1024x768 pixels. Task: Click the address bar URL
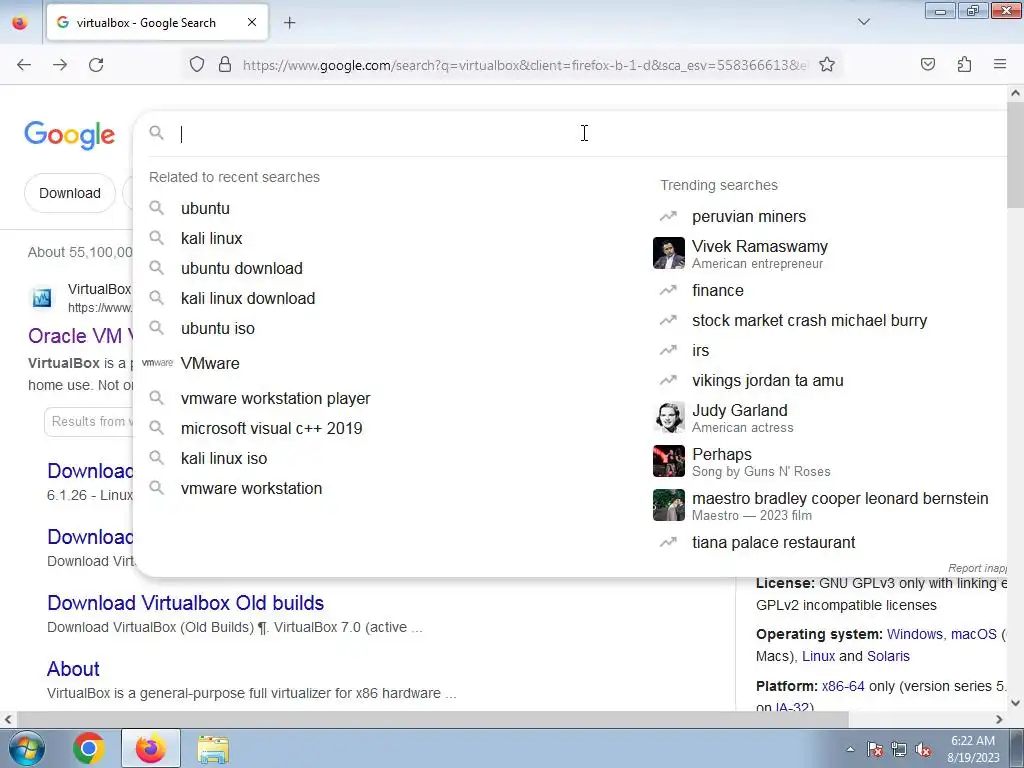point(524,65)
